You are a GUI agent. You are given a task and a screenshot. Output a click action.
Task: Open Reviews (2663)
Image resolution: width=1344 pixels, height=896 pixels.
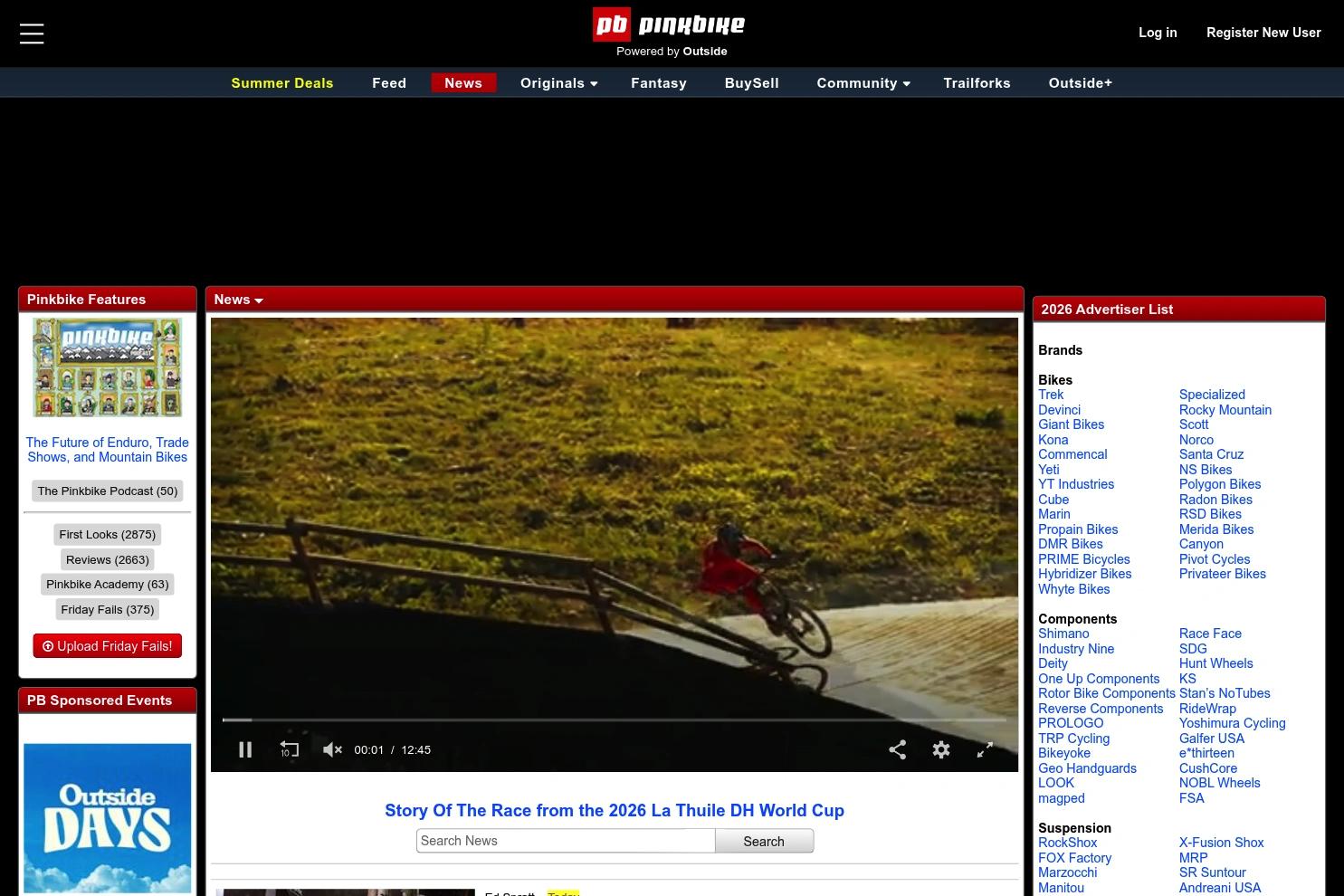tap(108, 560)
